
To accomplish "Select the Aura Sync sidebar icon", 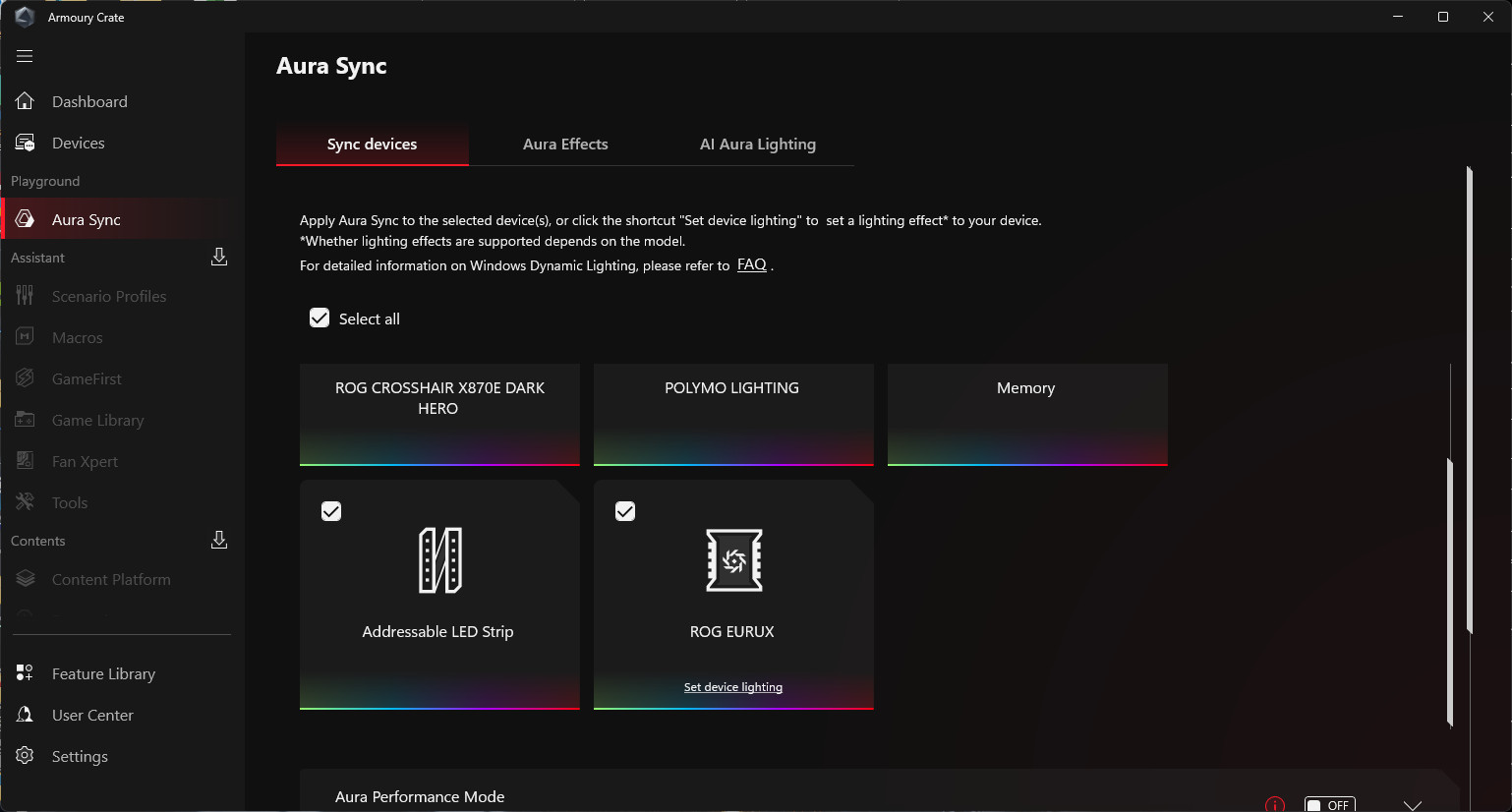I will point(25,219).
